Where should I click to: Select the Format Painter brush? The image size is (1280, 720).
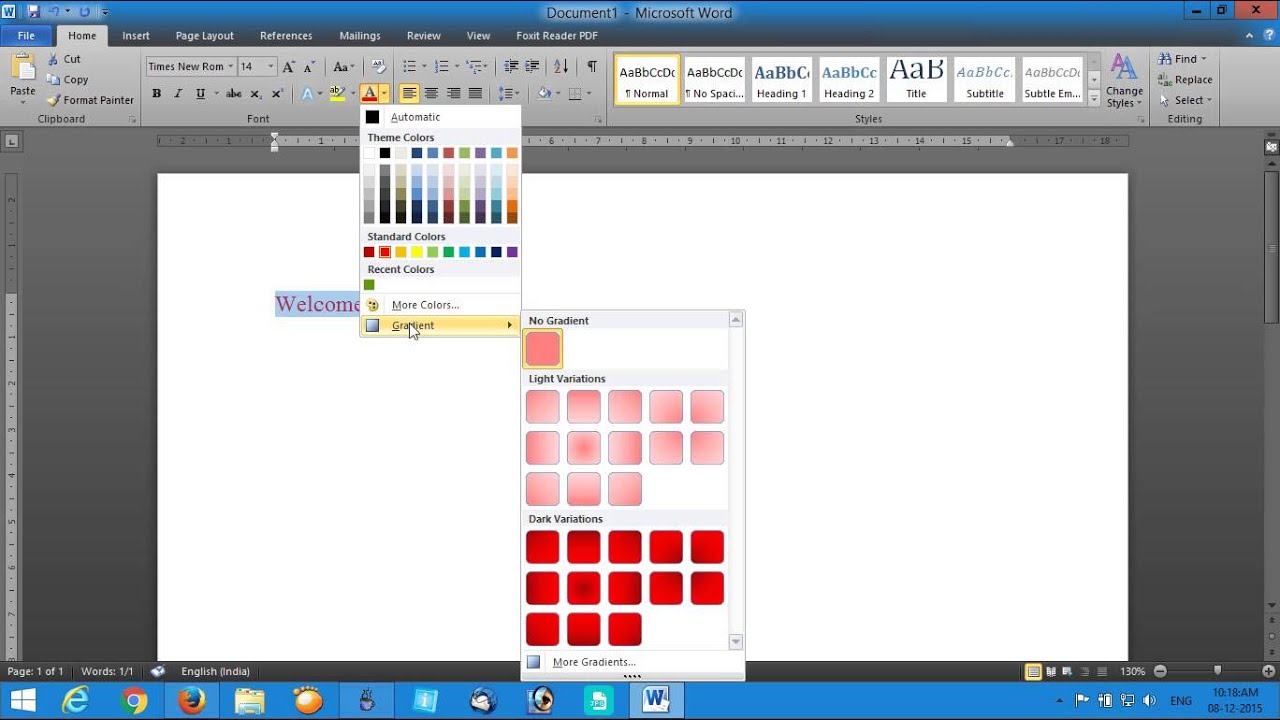click(x=53, y=100)
